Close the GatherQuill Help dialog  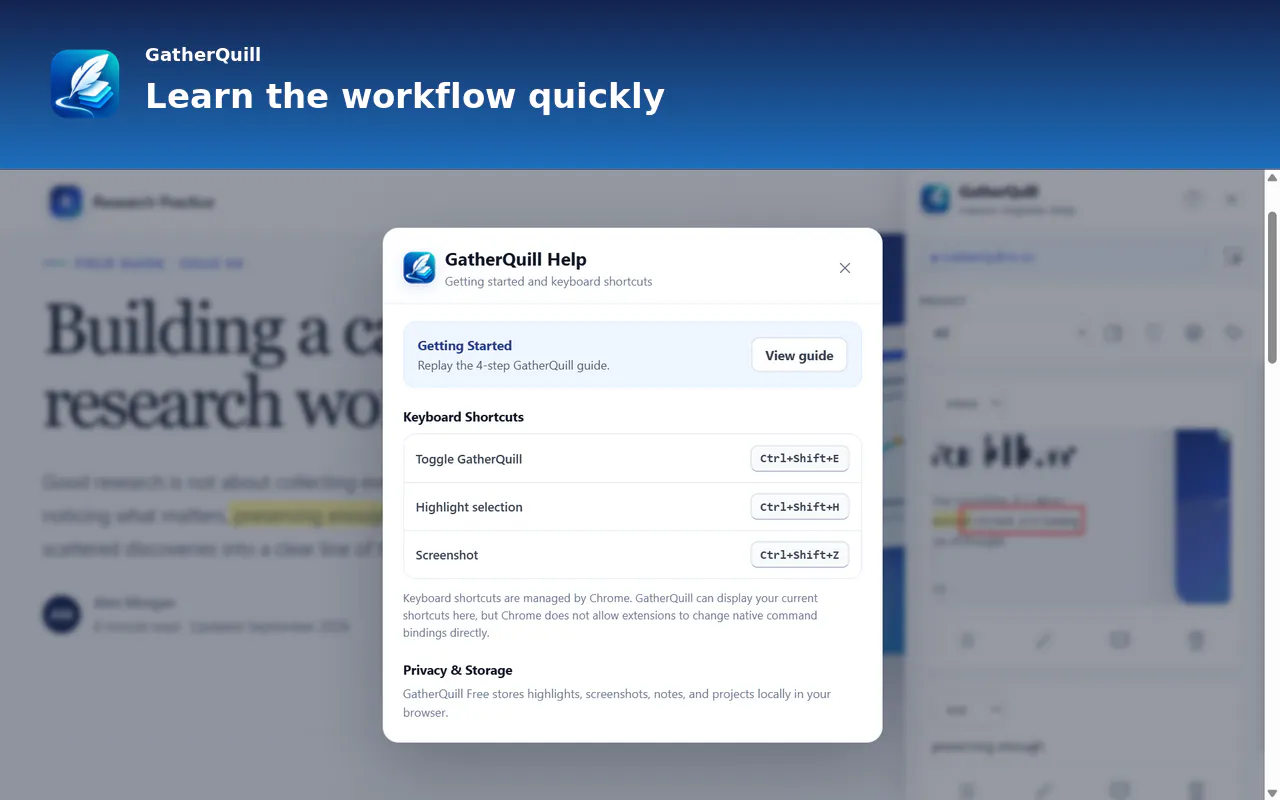(845, 268)
